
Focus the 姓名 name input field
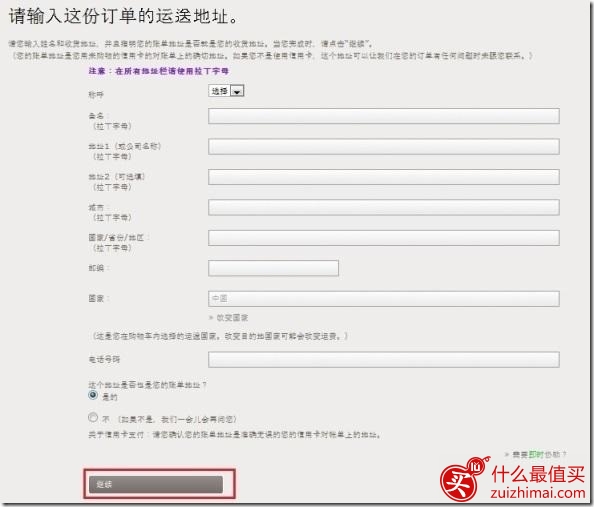point(384,116)
